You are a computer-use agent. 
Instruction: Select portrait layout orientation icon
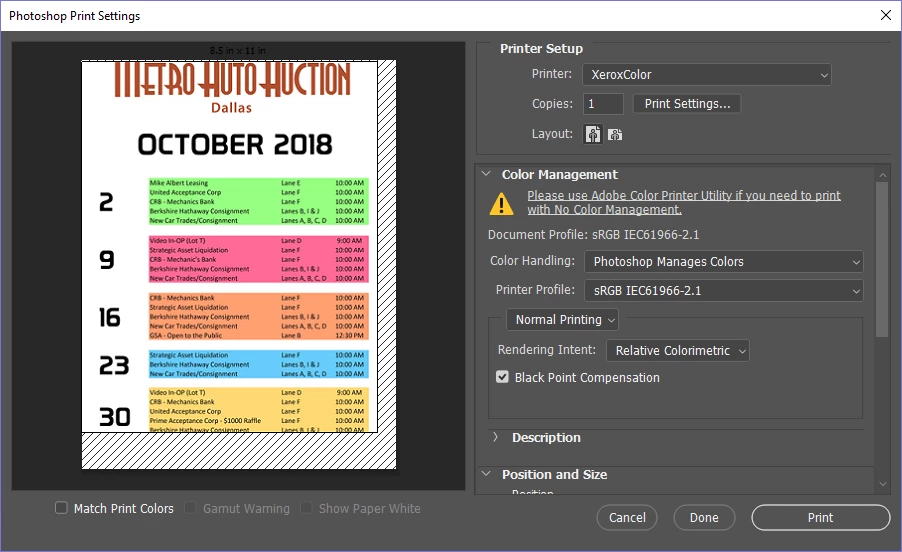tap(593, 134)
